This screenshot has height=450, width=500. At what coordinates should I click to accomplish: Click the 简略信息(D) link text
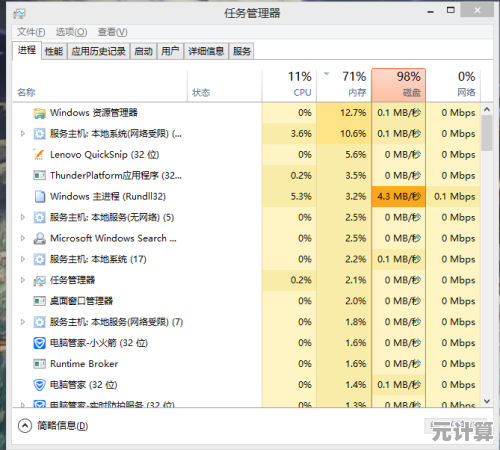tap(62, 426)
